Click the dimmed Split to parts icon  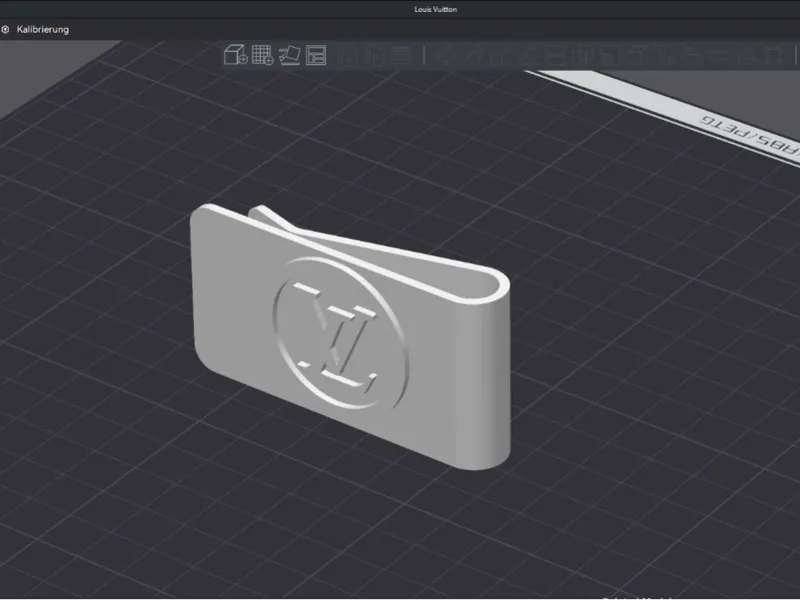pyautogui.click(x=375, y=55)
